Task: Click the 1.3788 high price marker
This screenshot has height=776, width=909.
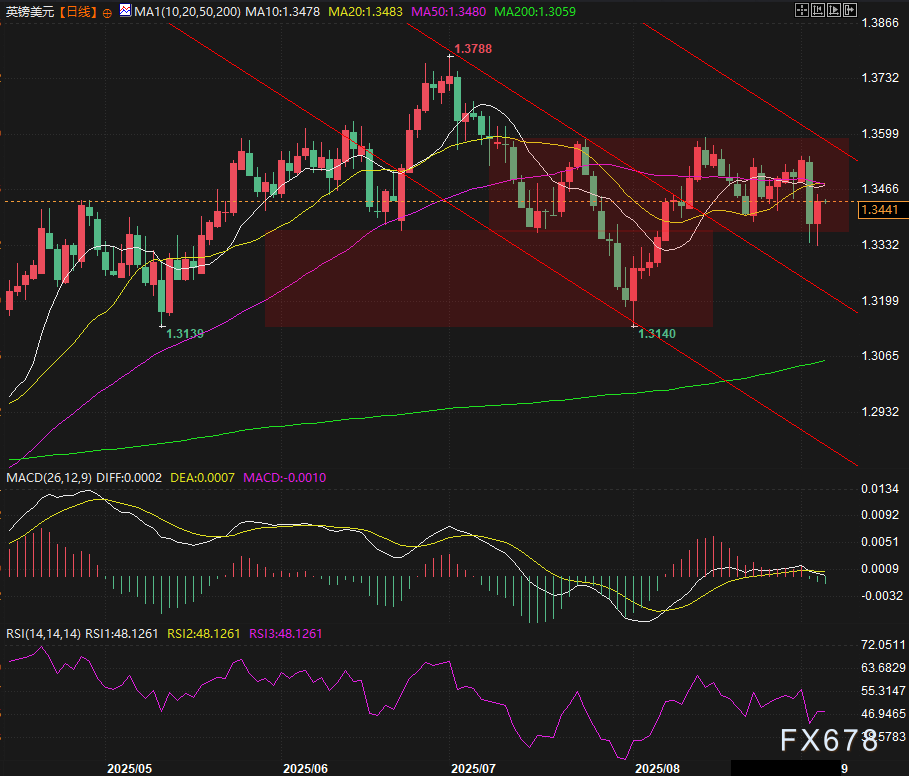Action: pos(473,48)
